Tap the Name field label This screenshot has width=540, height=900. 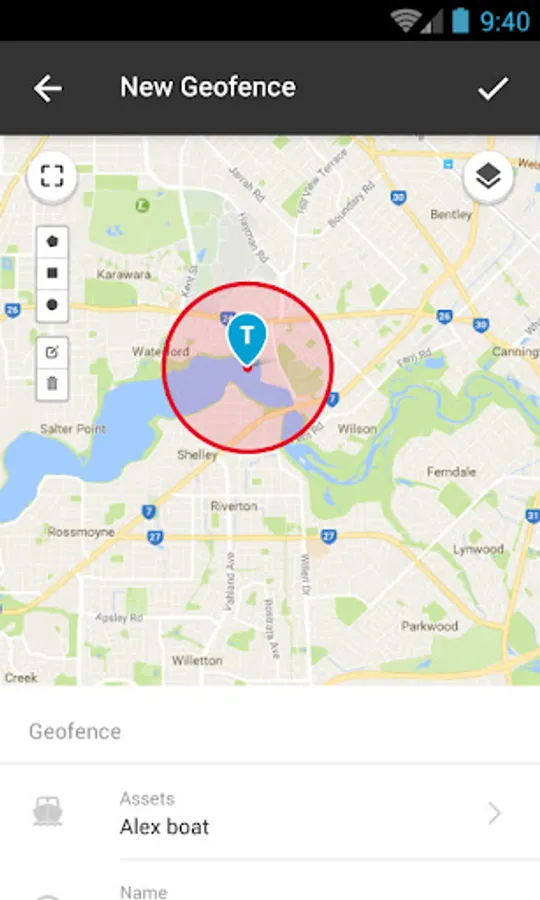click(x=143, y=892)
